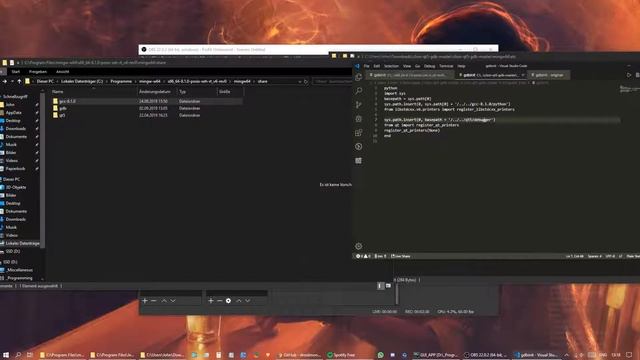640x360 pixels.
Task: Refresh the File Explorer address bar
Action: tap(306, 82)
